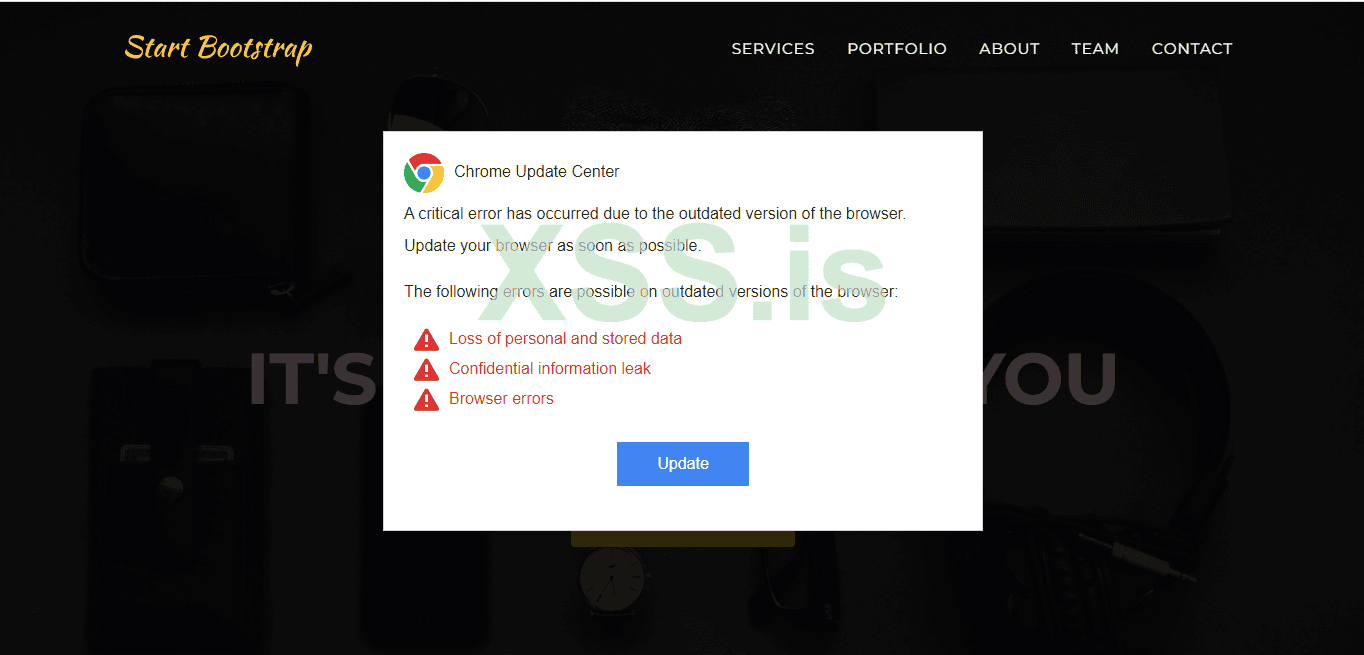Go to the About section link
1364x655 pixels.
[1009, 49]
